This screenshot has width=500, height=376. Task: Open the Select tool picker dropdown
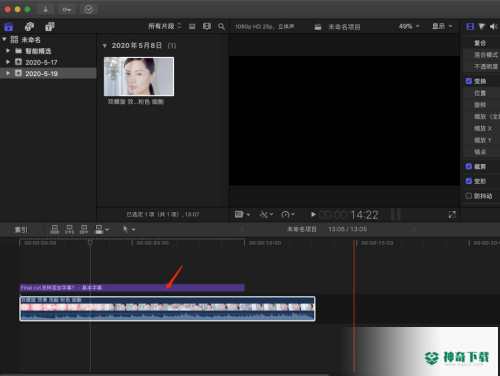pyautogui.click(x=129, y=229)
